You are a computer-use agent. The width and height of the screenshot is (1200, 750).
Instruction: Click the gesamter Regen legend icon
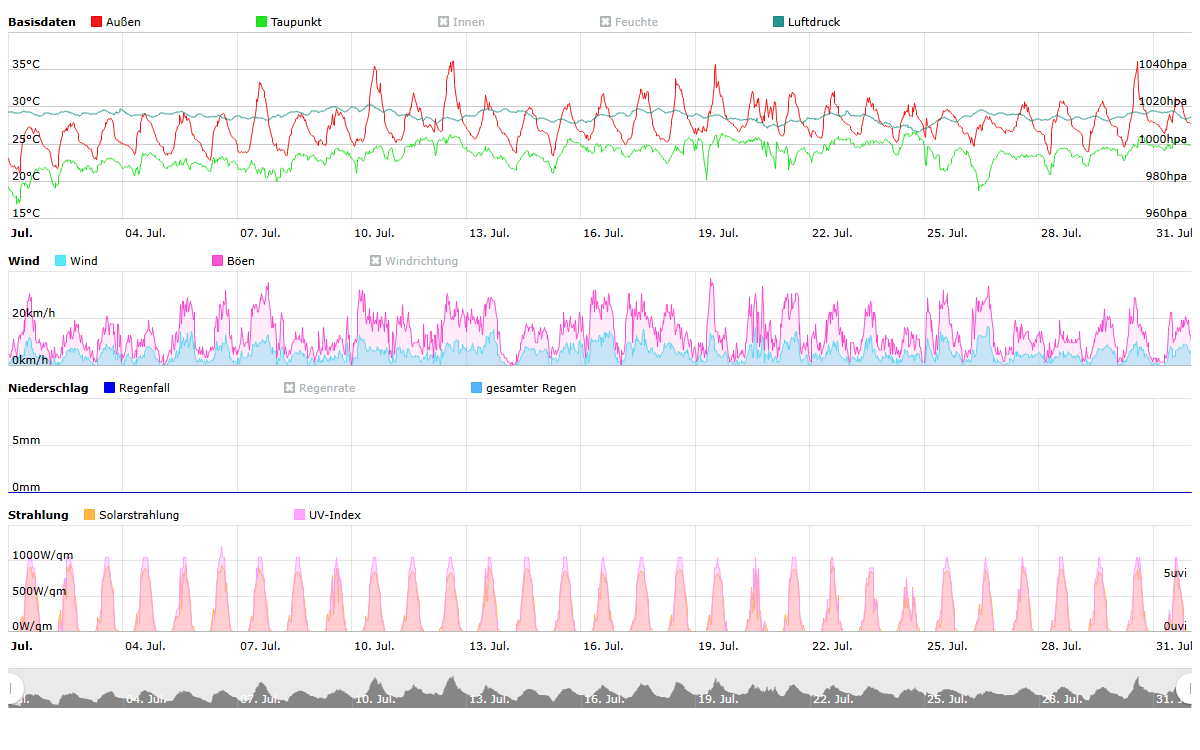pyautogui.click(x=477, y=388)
